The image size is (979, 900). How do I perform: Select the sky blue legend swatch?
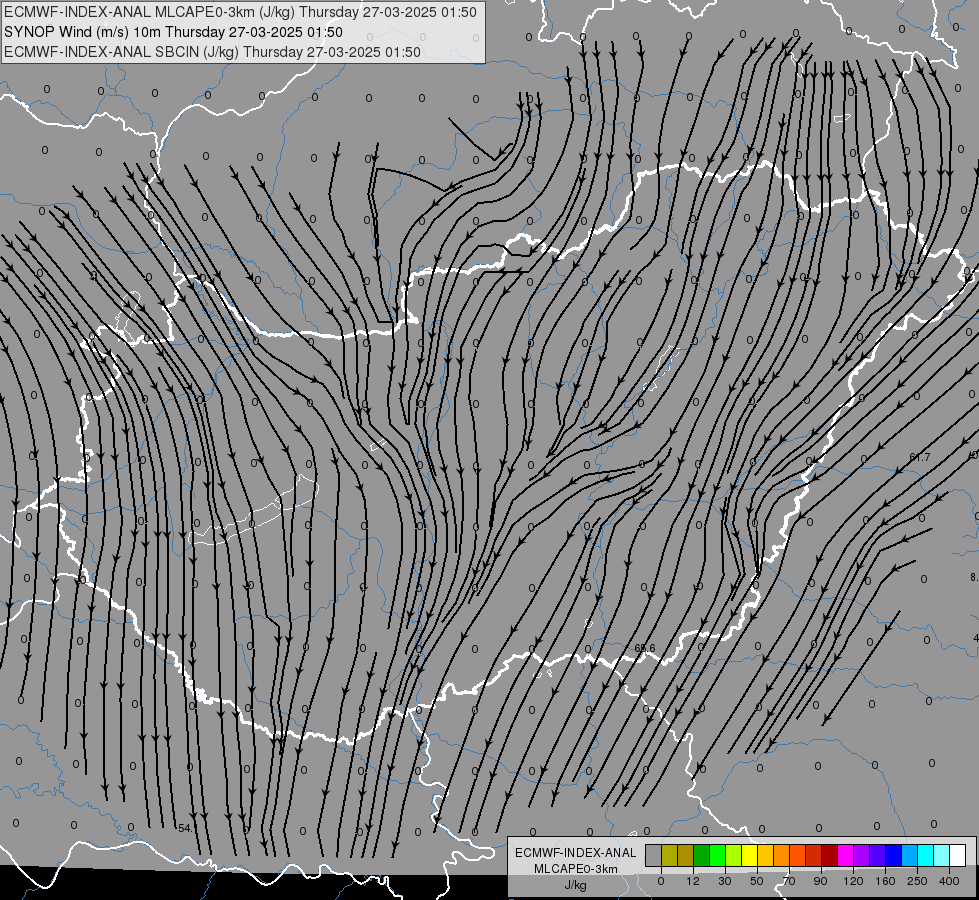[x=910, y=855]
